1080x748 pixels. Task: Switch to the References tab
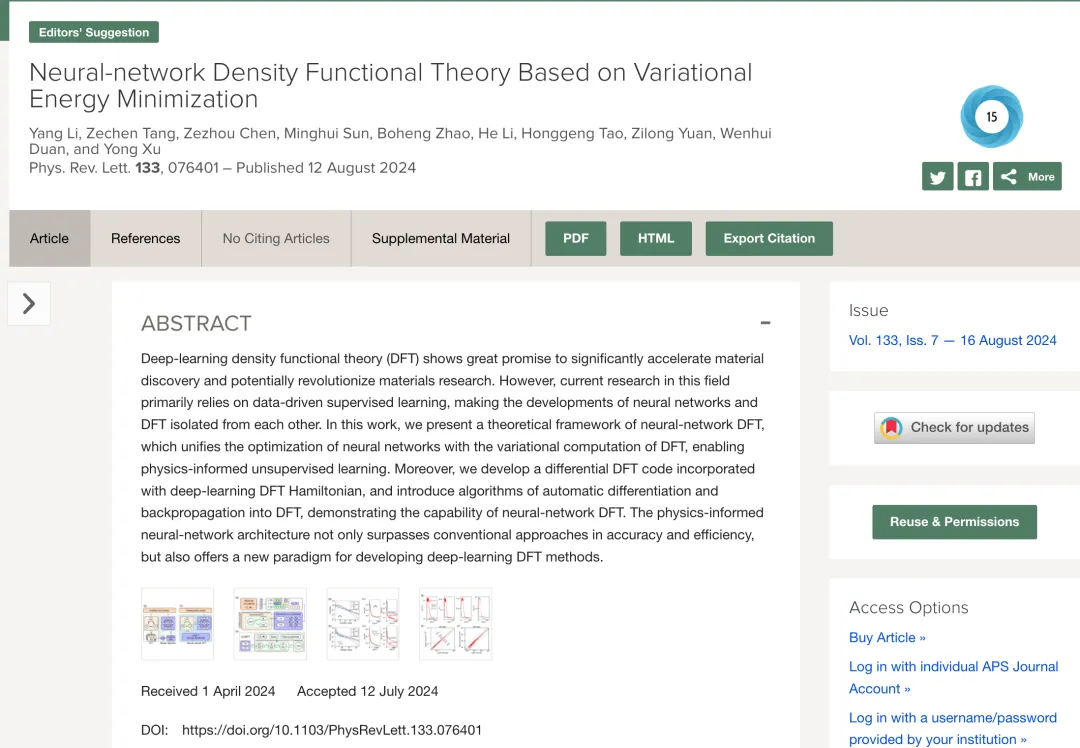coord(146,238)
